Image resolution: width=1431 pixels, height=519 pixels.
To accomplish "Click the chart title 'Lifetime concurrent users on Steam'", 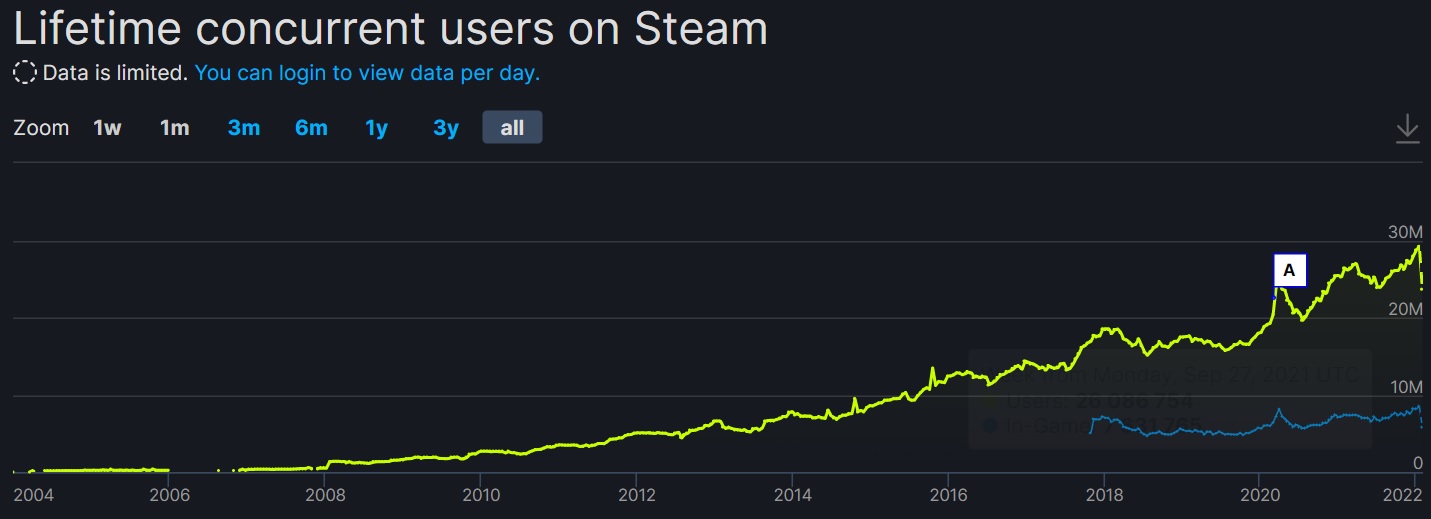I will point(390,29).
